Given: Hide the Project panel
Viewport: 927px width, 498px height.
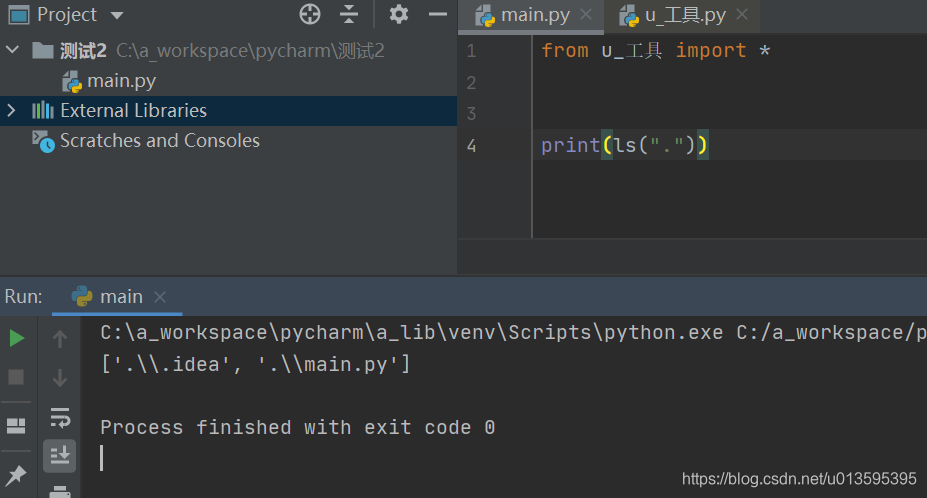Looking at the screenshot, I should click(437, 14).
